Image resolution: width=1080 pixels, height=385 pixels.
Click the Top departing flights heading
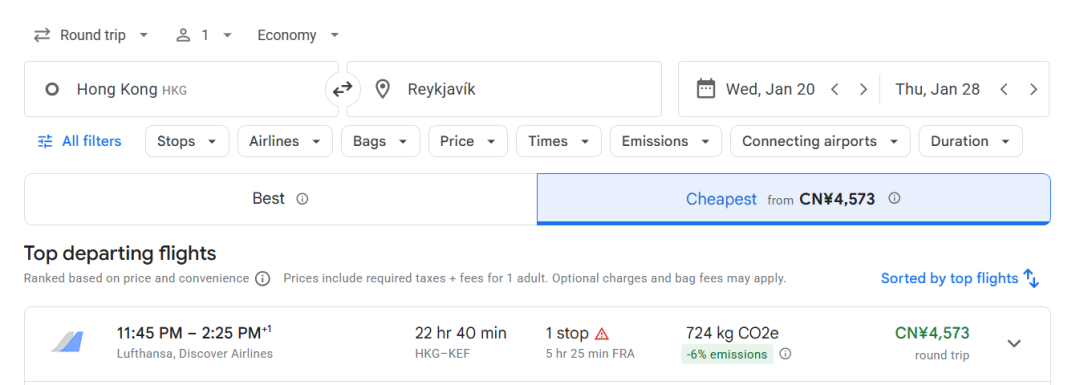click(x=120, y=253)
